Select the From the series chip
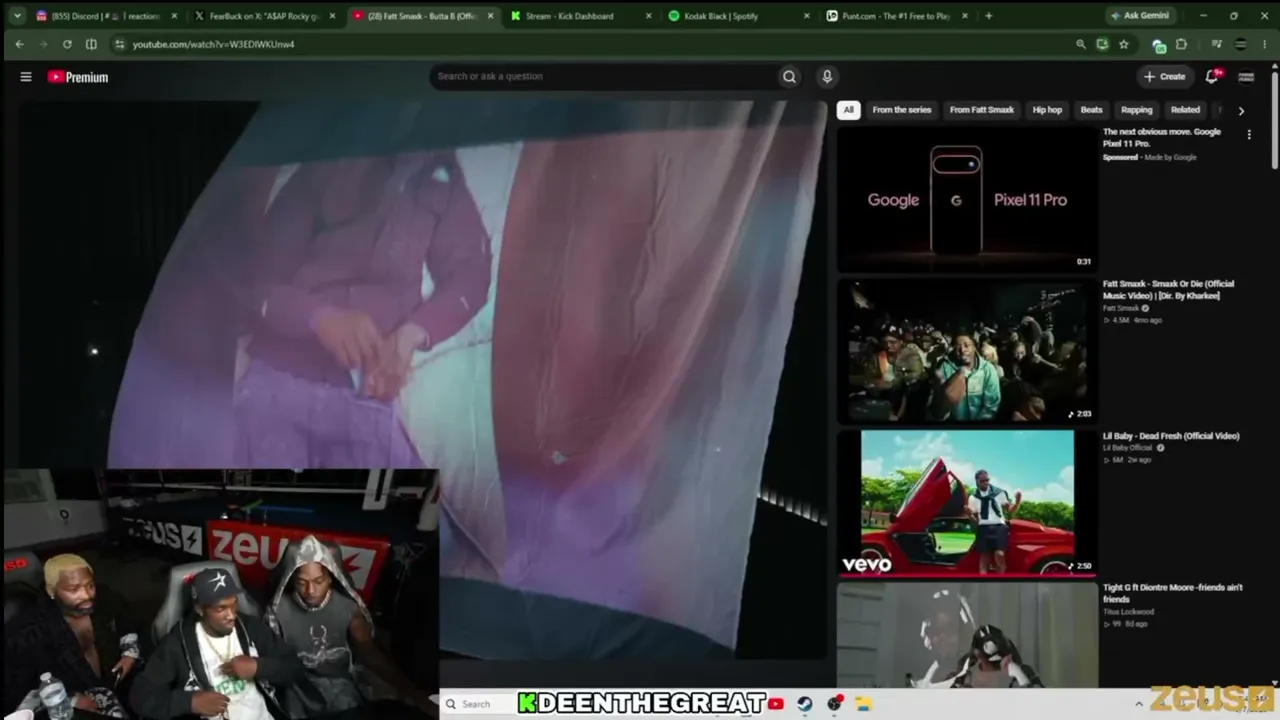 pos(902,110)
